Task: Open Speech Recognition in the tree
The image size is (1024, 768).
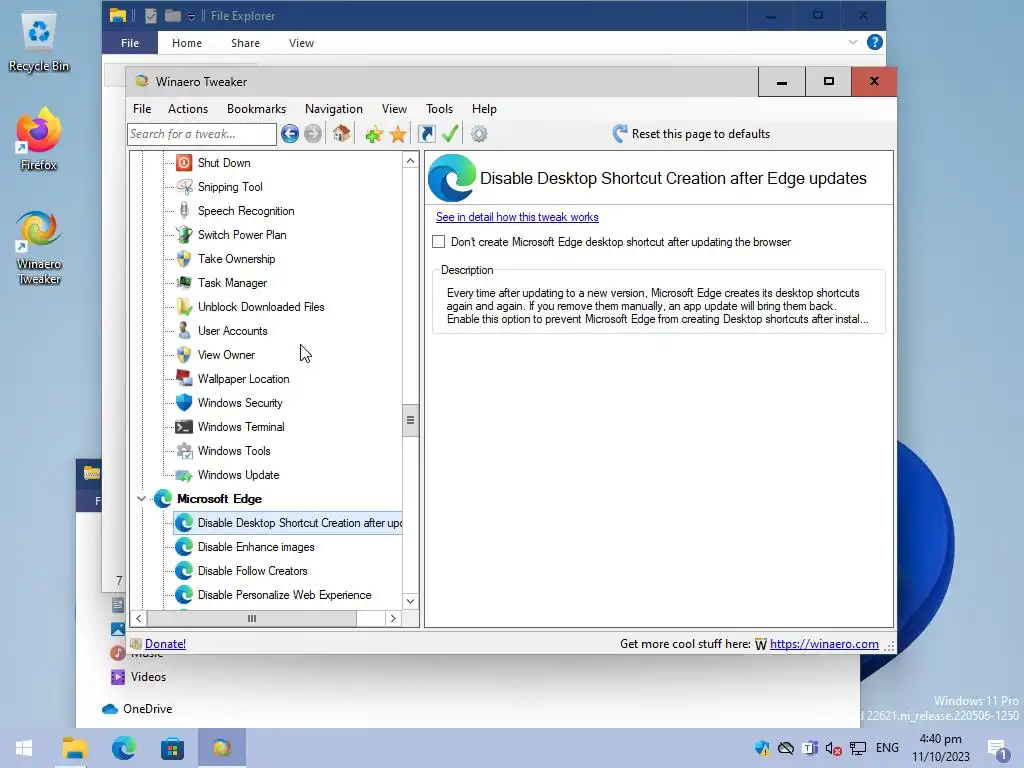Action: coord(246,211)
